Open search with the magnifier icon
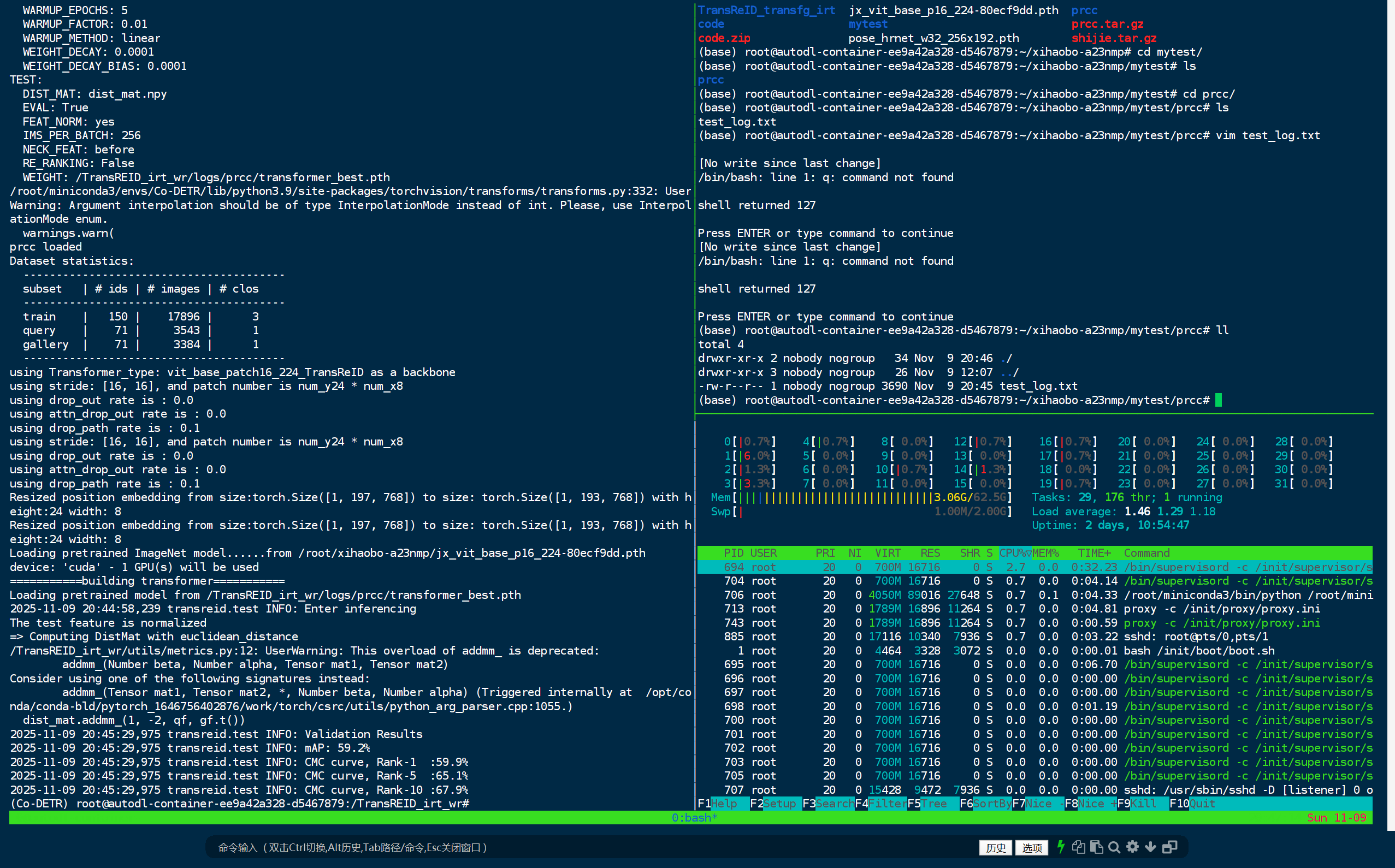This screenshot has height=868, width=1395. pyautogui.click(x=1114, y=847)
